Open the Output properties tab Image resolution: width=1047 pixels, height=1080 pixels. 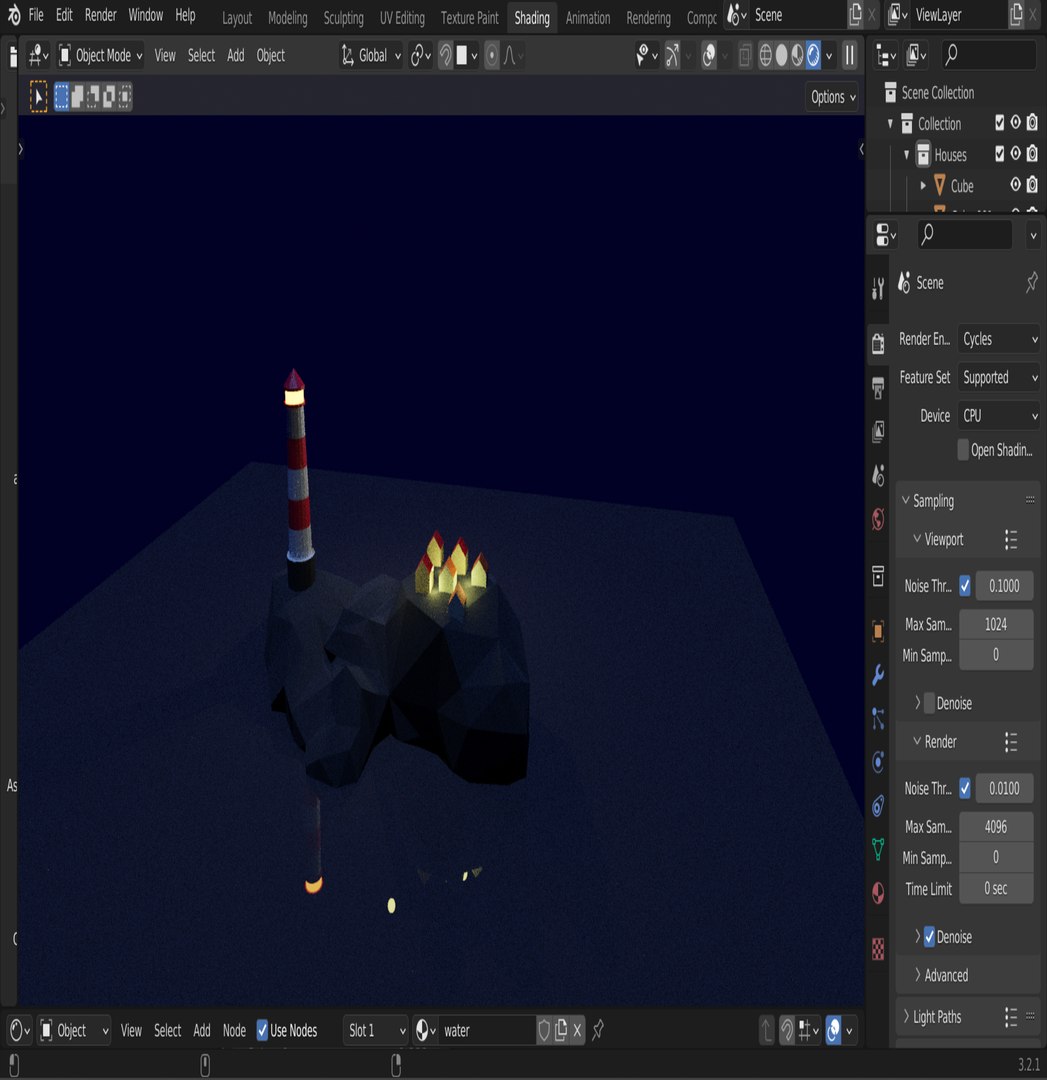(x=878, y=388)
